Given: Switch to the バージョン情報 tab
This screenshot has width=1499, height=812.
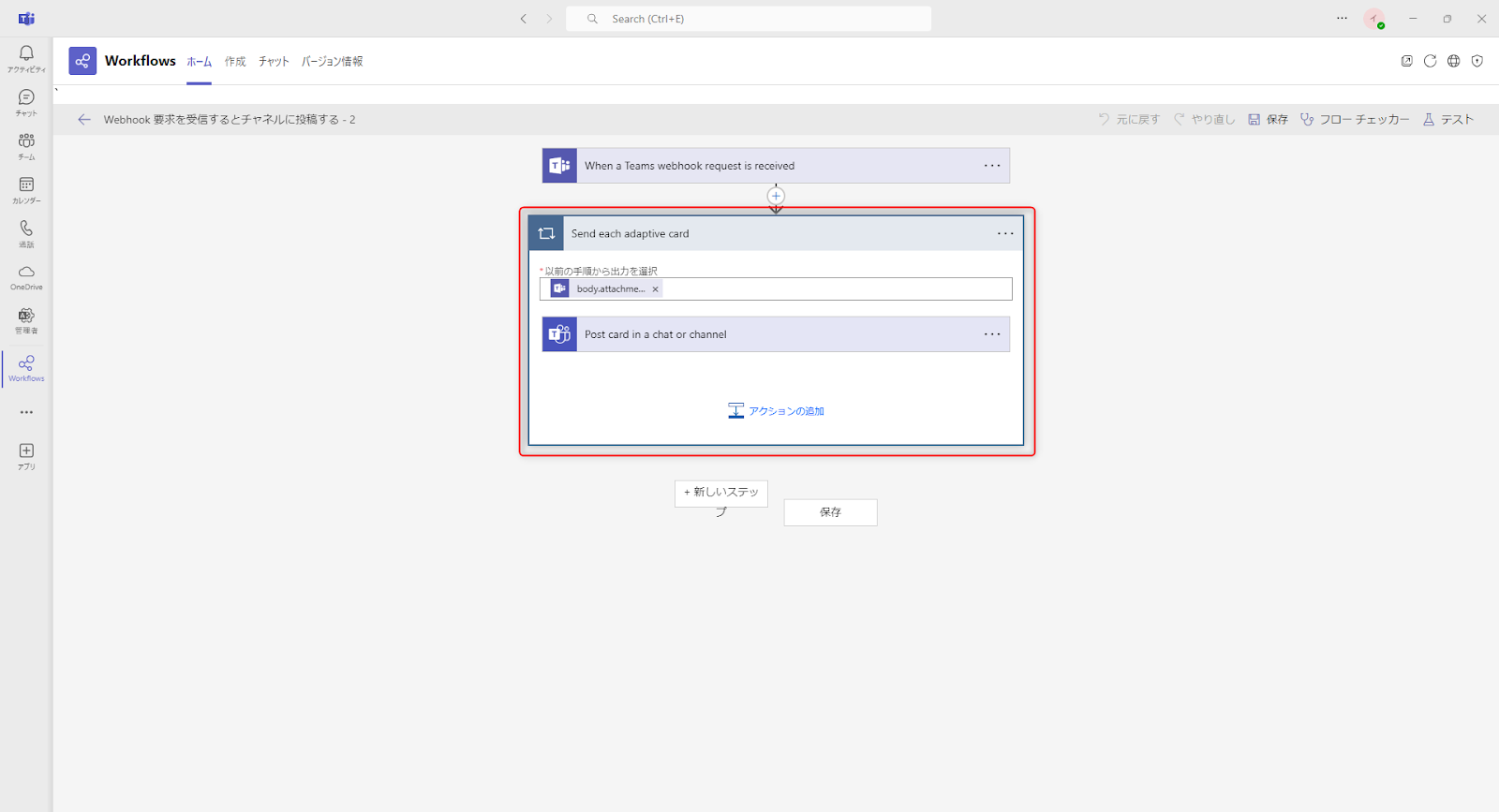Looking at the screenshot, I should 332,62.
